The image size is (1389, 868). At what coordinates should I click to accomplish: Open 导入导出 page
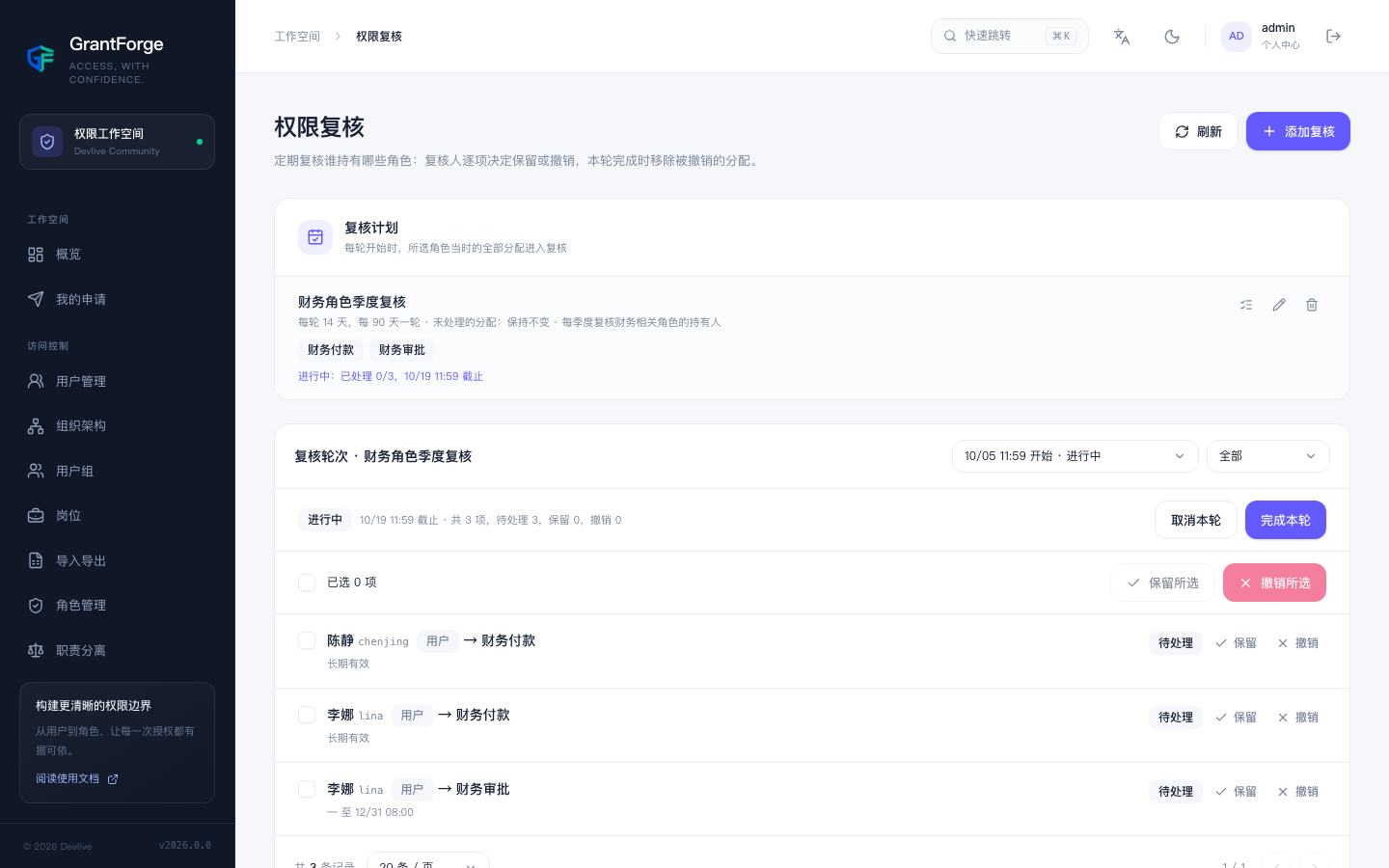(x=117, y=560)
